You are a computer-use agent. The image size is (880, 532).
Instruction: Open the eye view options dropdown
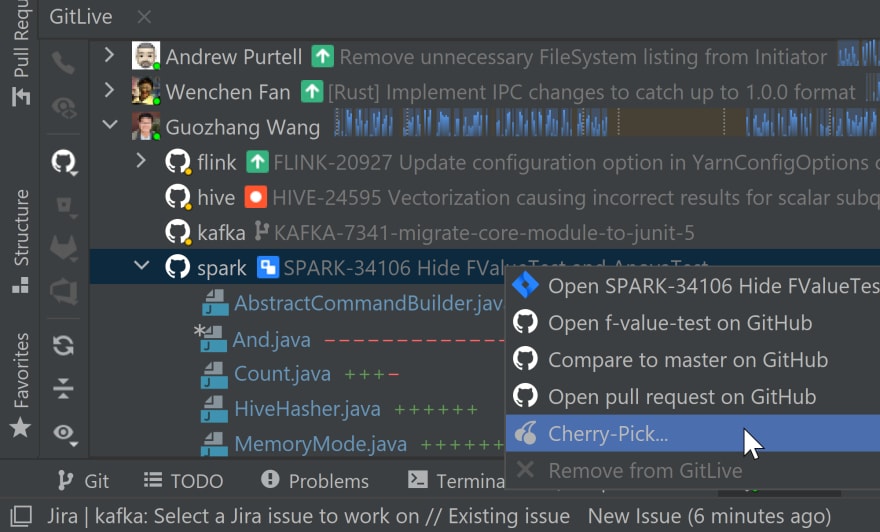(x=64, y=433)
